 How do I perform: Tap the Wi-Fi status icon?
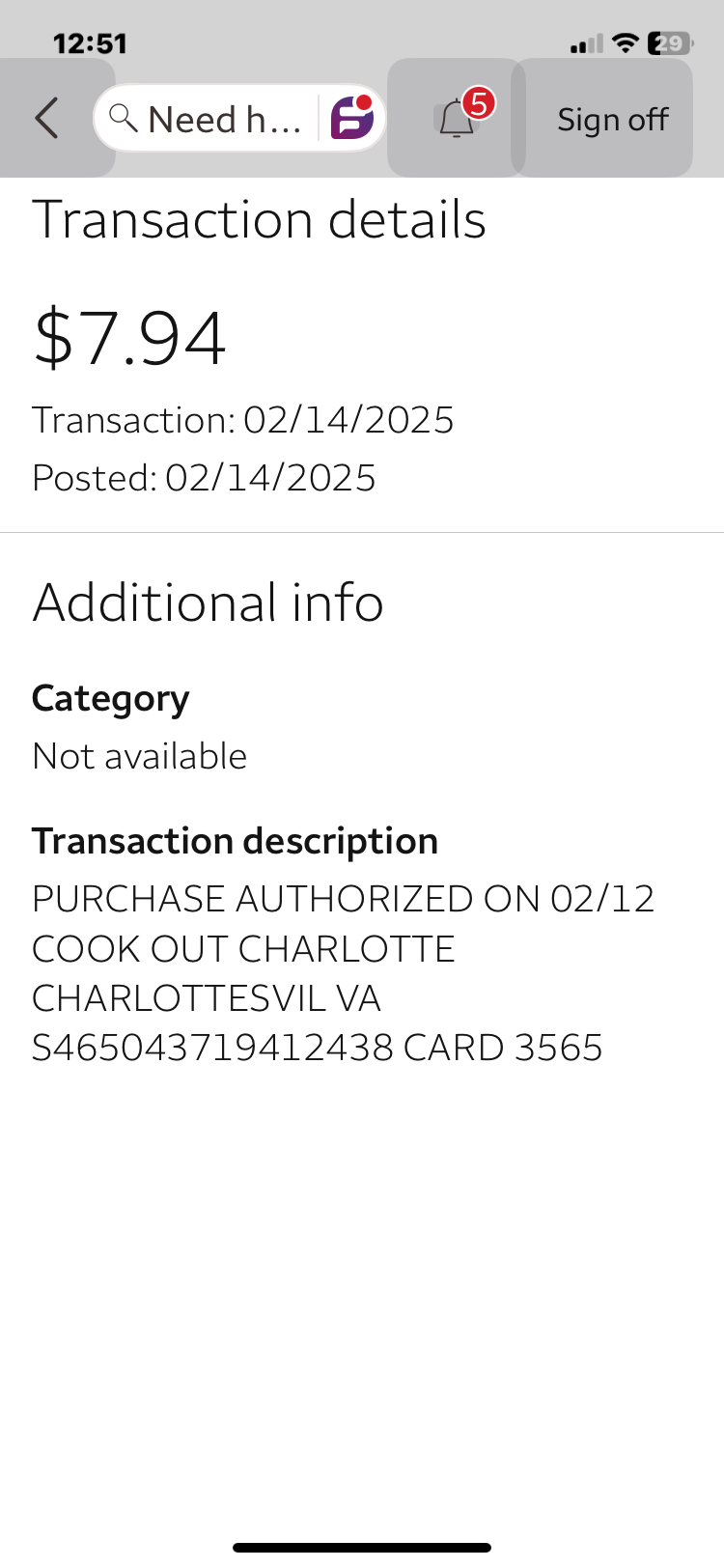click(627, 42)
